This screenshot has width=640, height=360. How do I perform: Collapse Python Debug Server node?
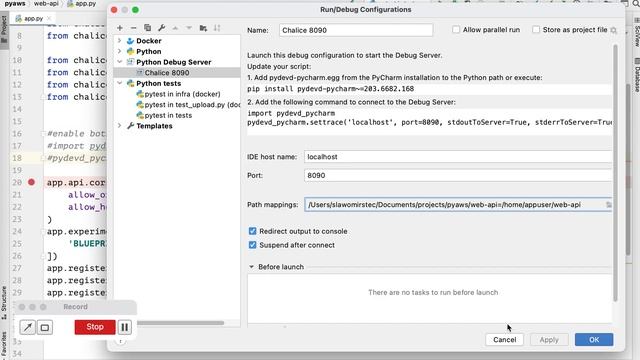[120, 62]
